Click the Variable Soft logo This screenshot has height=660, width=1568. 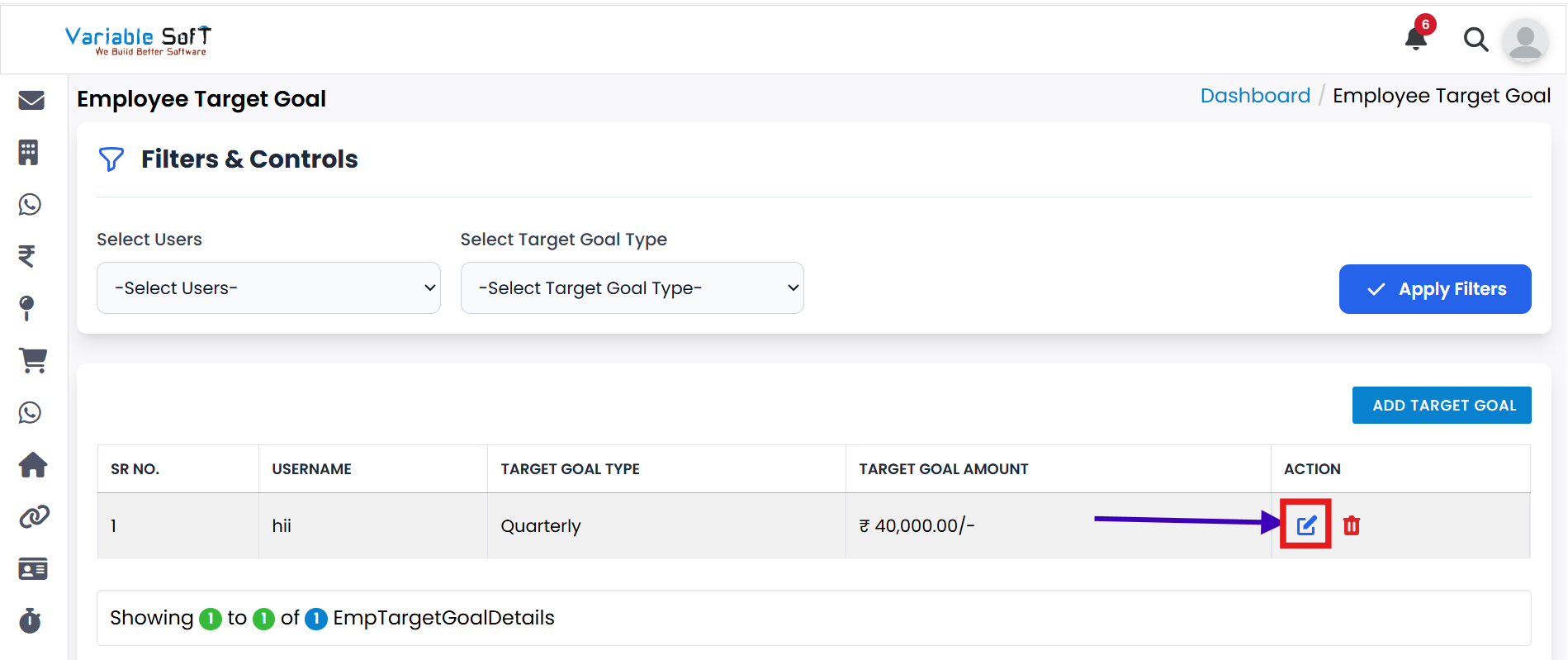tap(138, 40)
